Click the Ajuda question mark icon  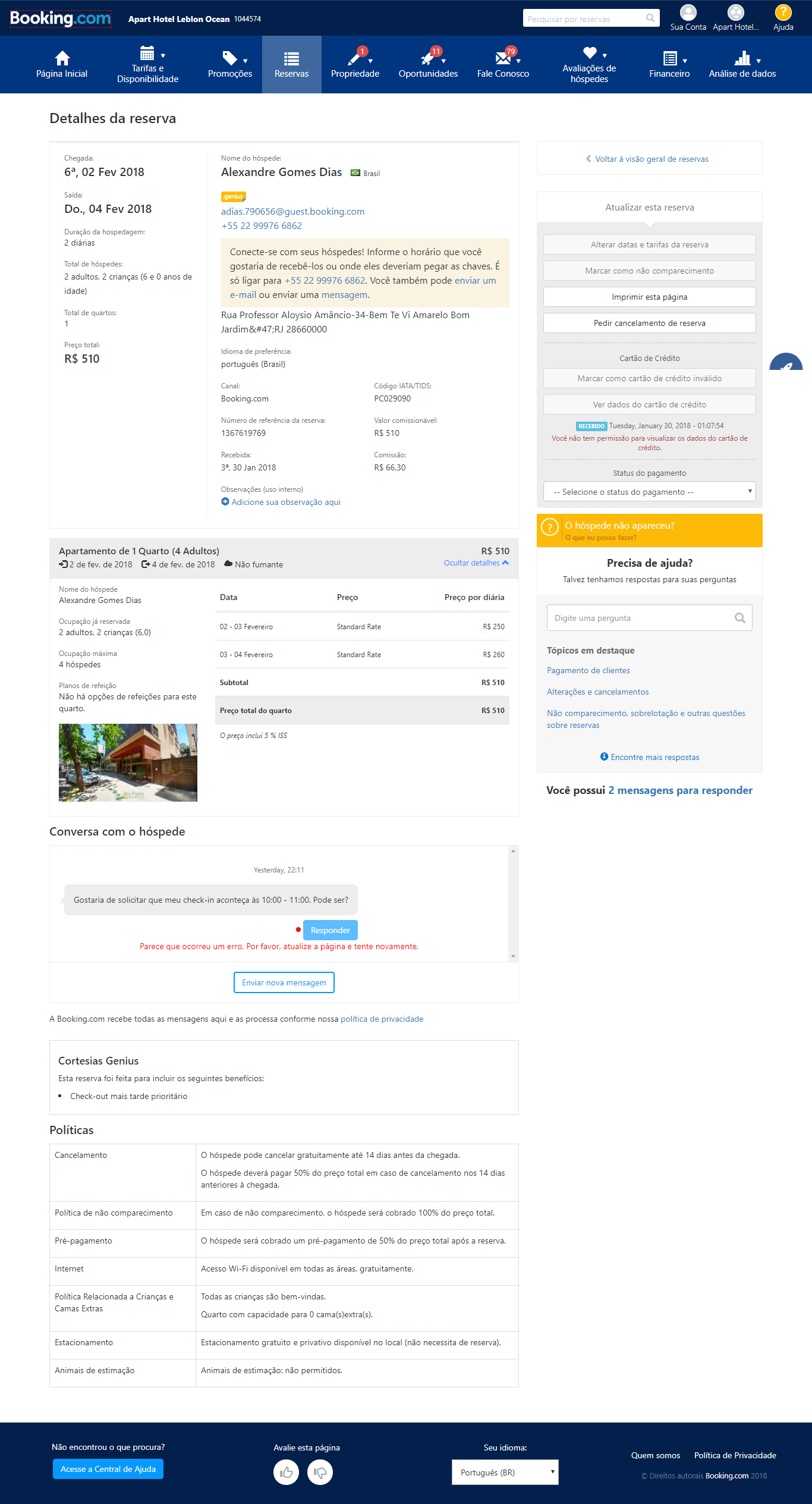tap(783, 12)
